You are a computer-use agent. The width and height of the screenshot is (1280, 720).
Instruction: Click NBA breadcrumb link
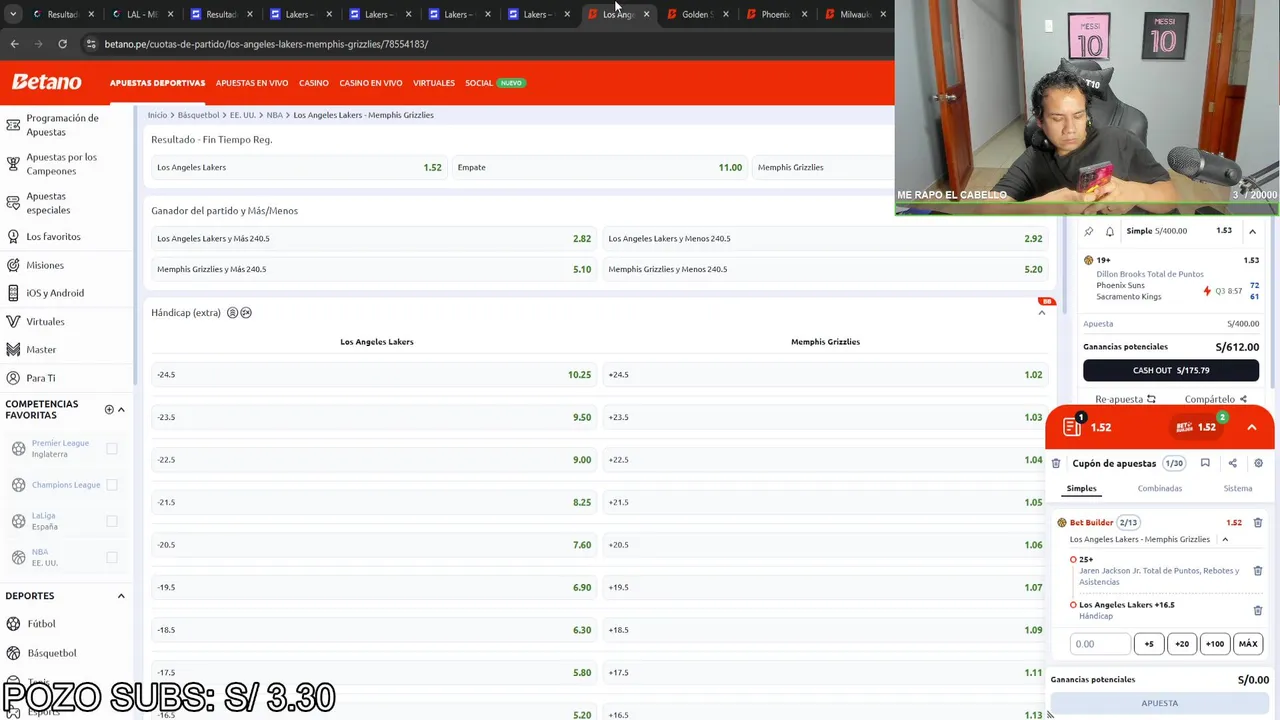point(274,115)
